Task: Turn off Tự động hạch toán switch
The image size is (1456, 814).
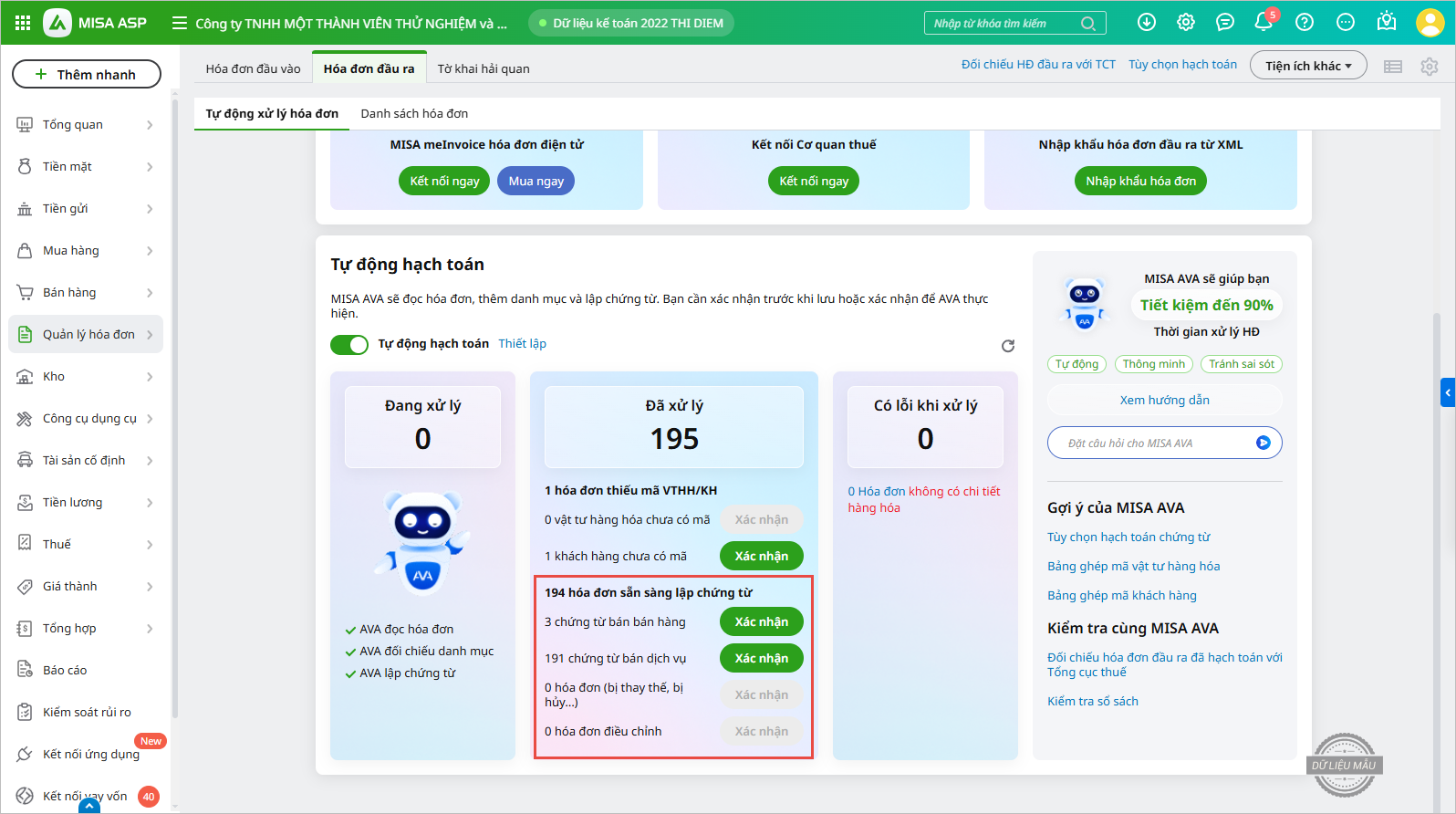Action: 349,344
